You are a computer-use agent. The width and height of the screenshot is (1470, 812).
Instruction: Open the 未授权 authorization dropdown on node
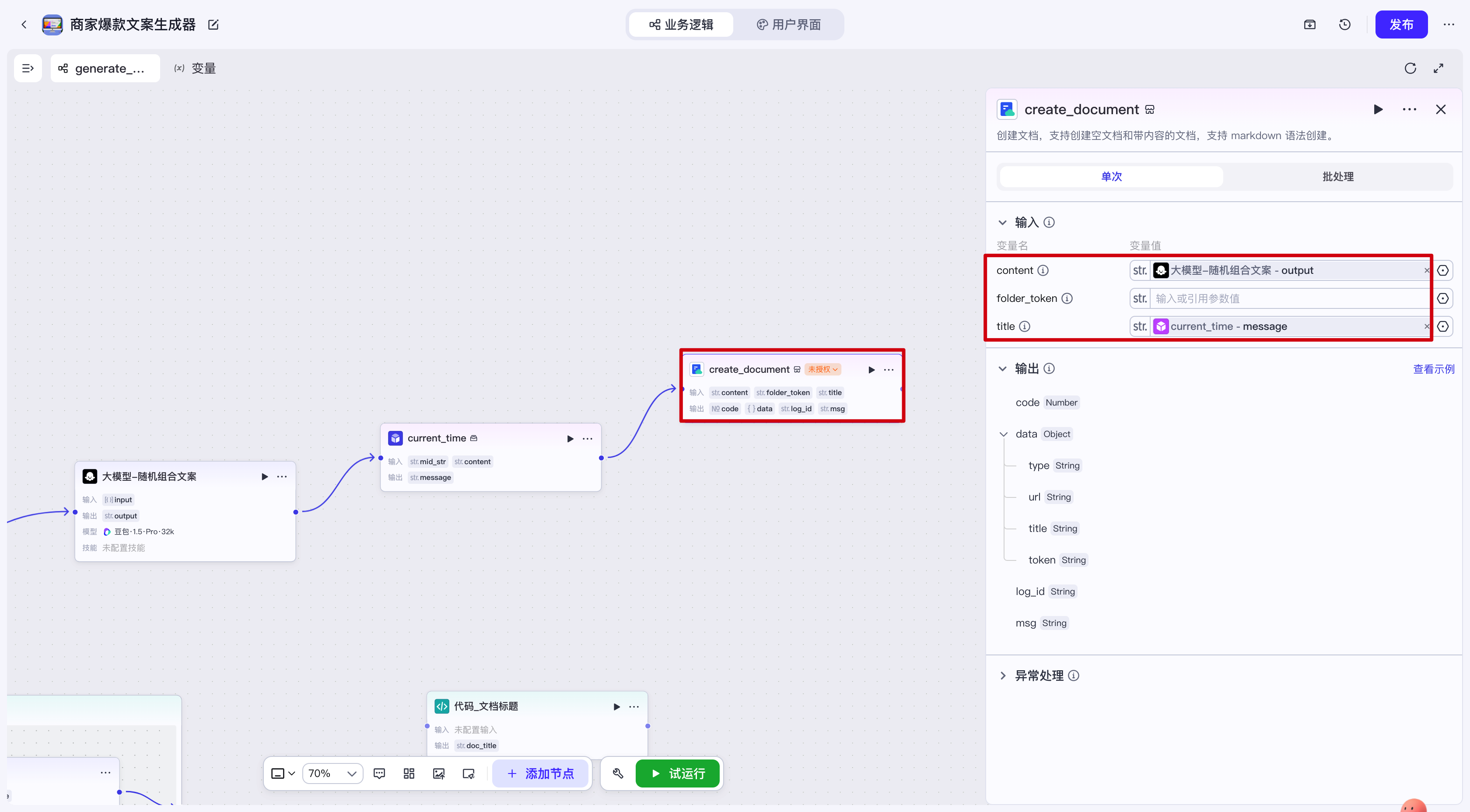822,370
